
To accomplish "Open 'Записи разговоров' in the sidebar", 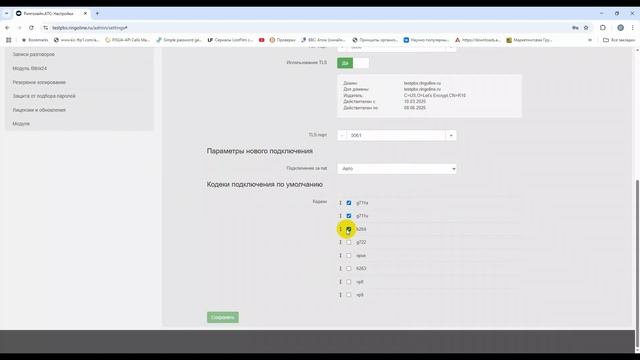I will point(33,54).
